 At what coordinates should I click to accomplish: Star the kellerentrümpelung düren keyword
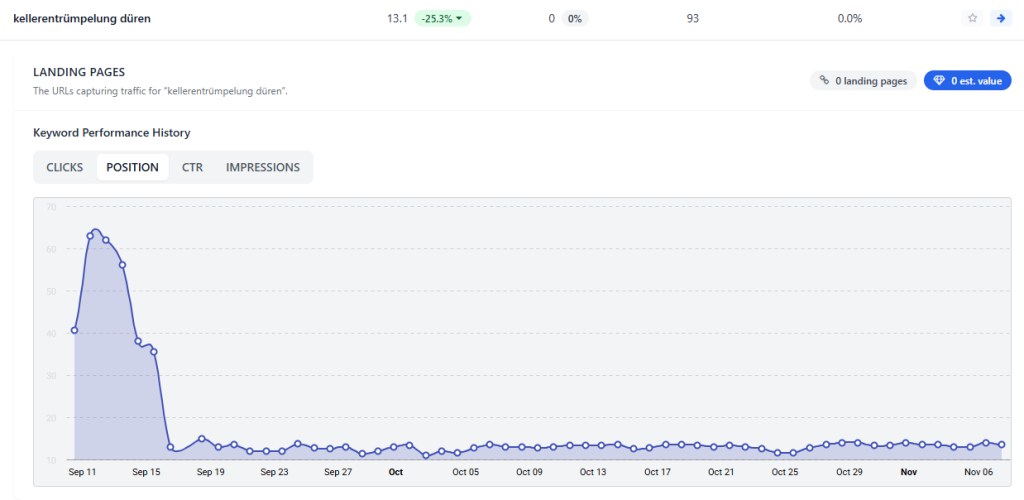point(972,18)
